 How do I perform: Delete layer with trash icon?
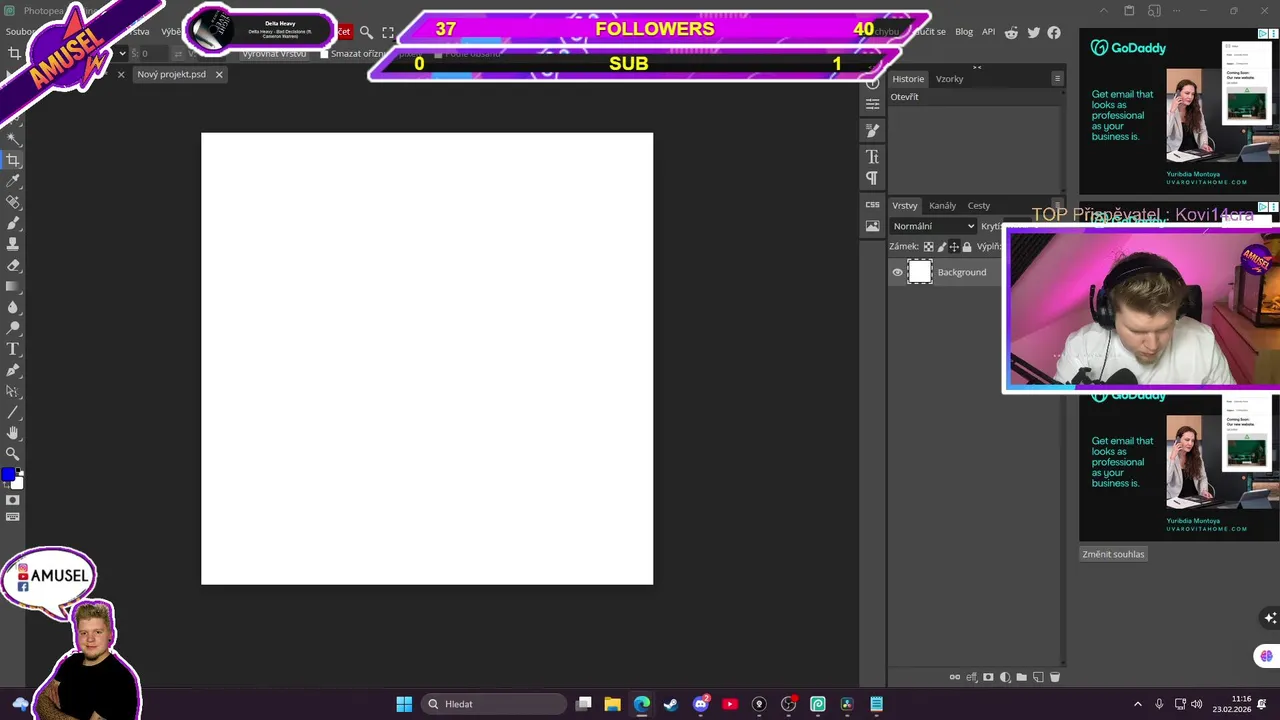point(1054,677)
